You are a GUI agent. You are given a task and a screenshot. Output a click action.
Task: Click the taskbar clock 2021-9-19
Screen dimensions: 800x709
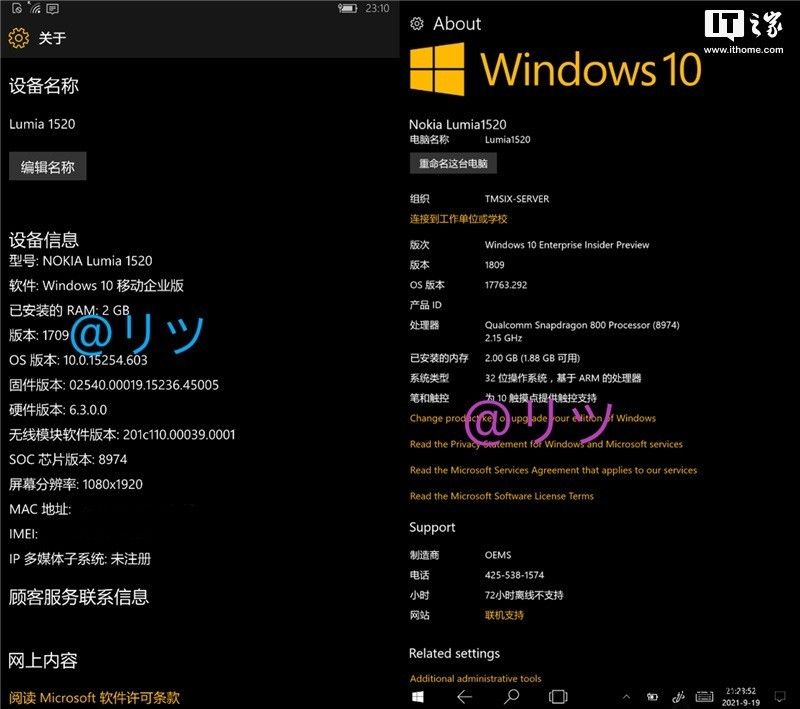point(741,697)
